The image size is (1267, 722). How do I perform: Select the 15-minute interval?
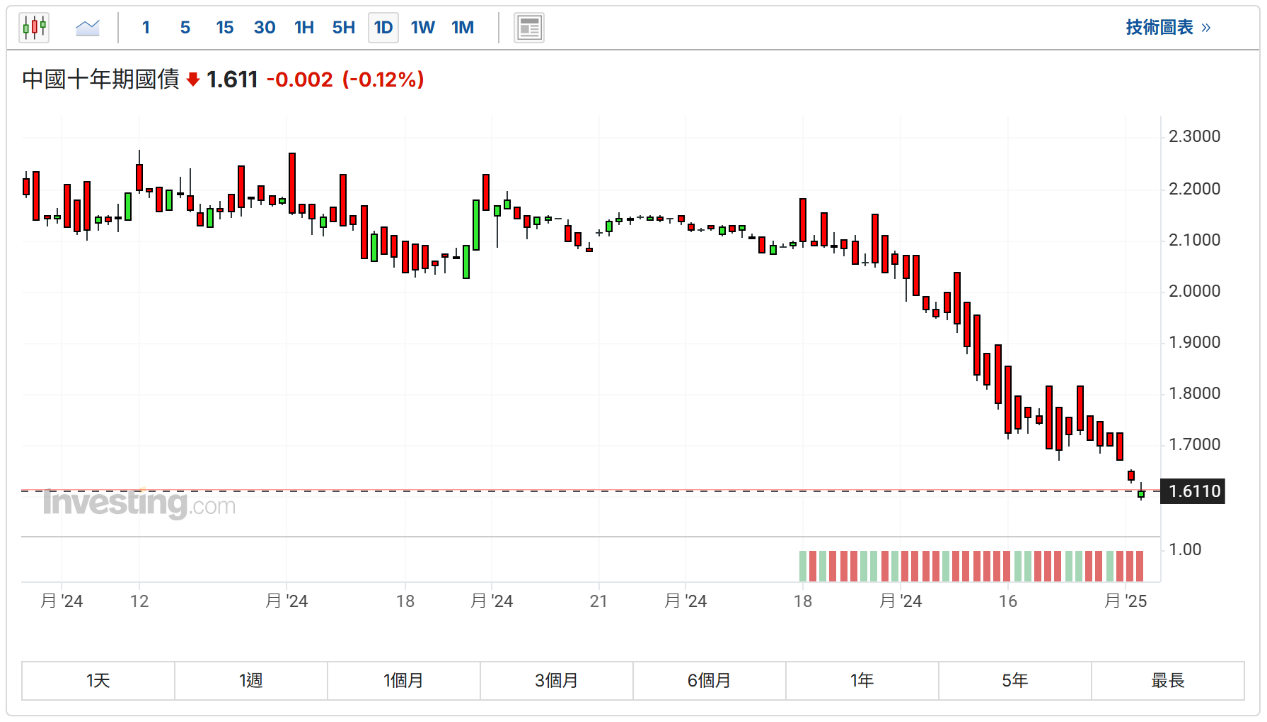tap(225, 28)
